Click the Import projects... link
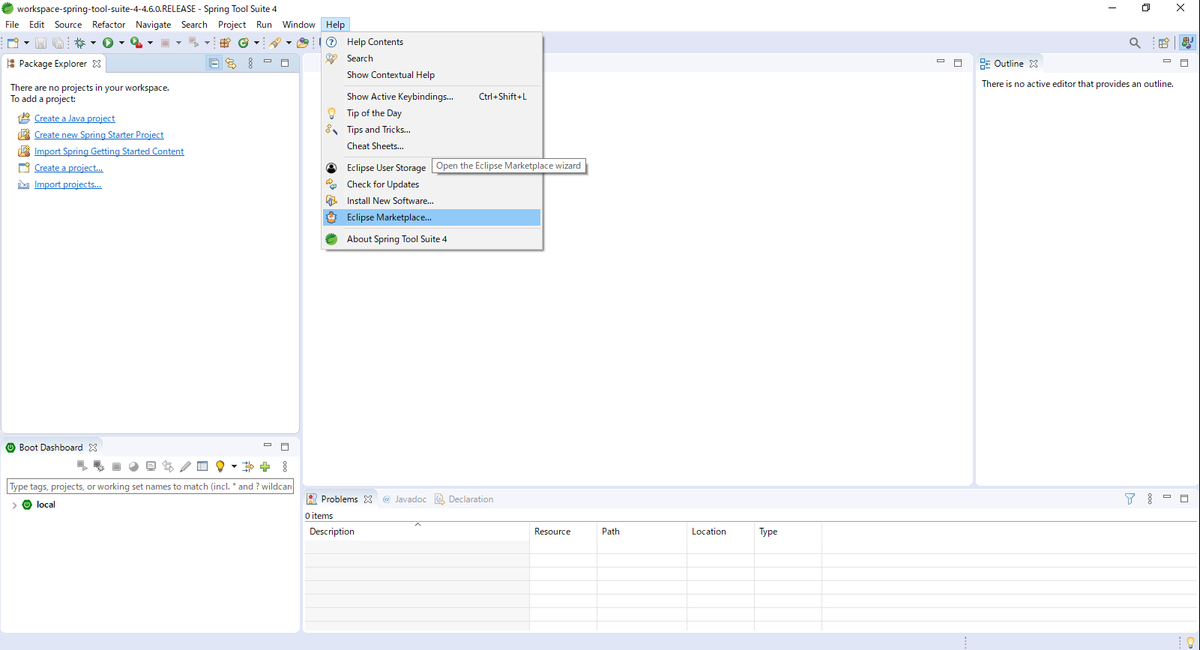This screenshot has height=650, width=1200. [x=68, y=184]
